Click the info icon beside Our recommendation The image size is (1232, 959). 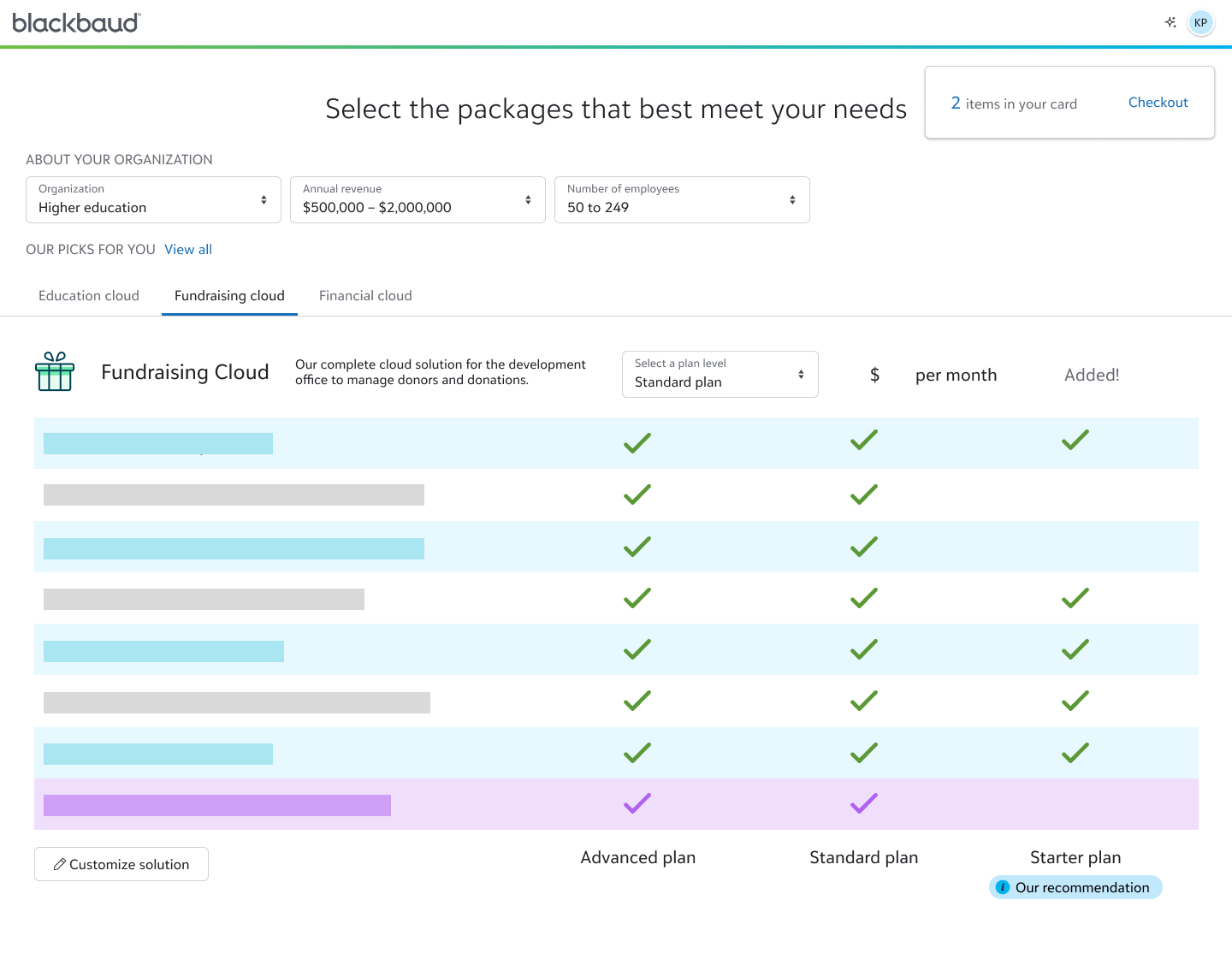click(1003, 887)
